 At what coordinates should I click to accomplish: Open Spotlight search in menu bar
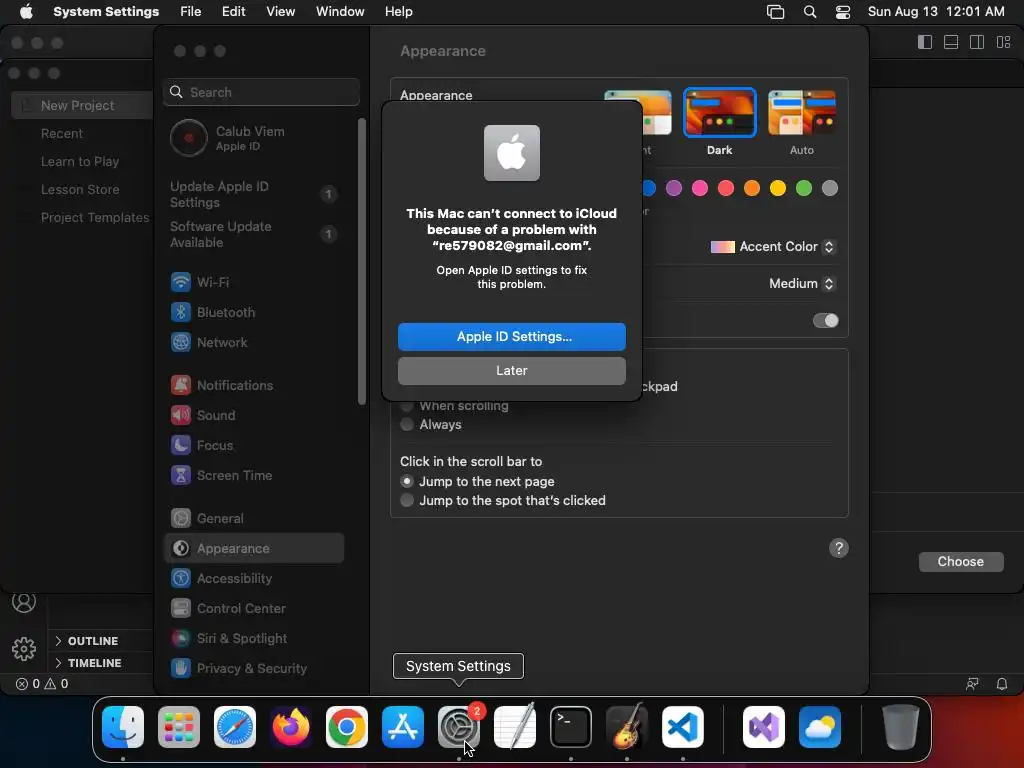pos(810,12)
